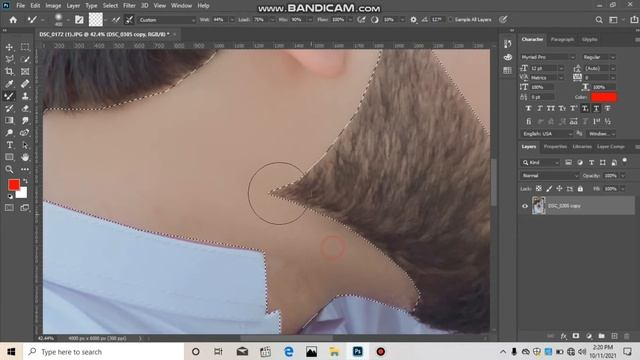Image resolution: width=640 pixels, height=360 pixels.
Task: Click the red Character color swatch
Action: 604,97
